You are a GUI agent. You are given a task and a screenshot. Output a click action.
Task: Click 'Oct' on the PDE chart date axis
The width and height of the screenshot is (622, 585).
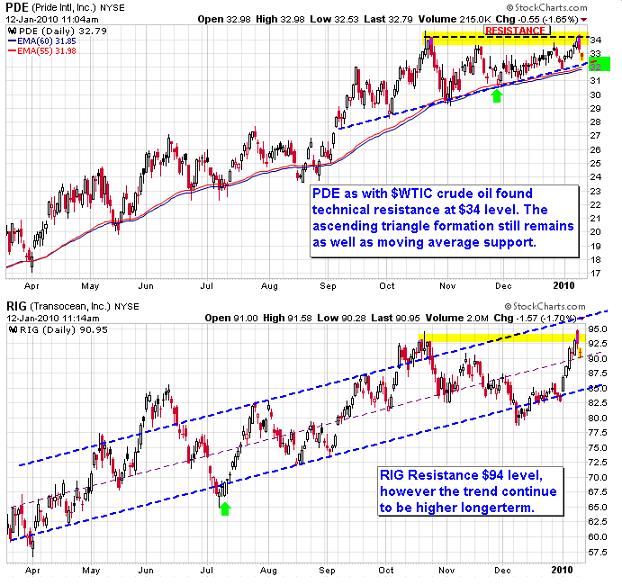point(387,286)
